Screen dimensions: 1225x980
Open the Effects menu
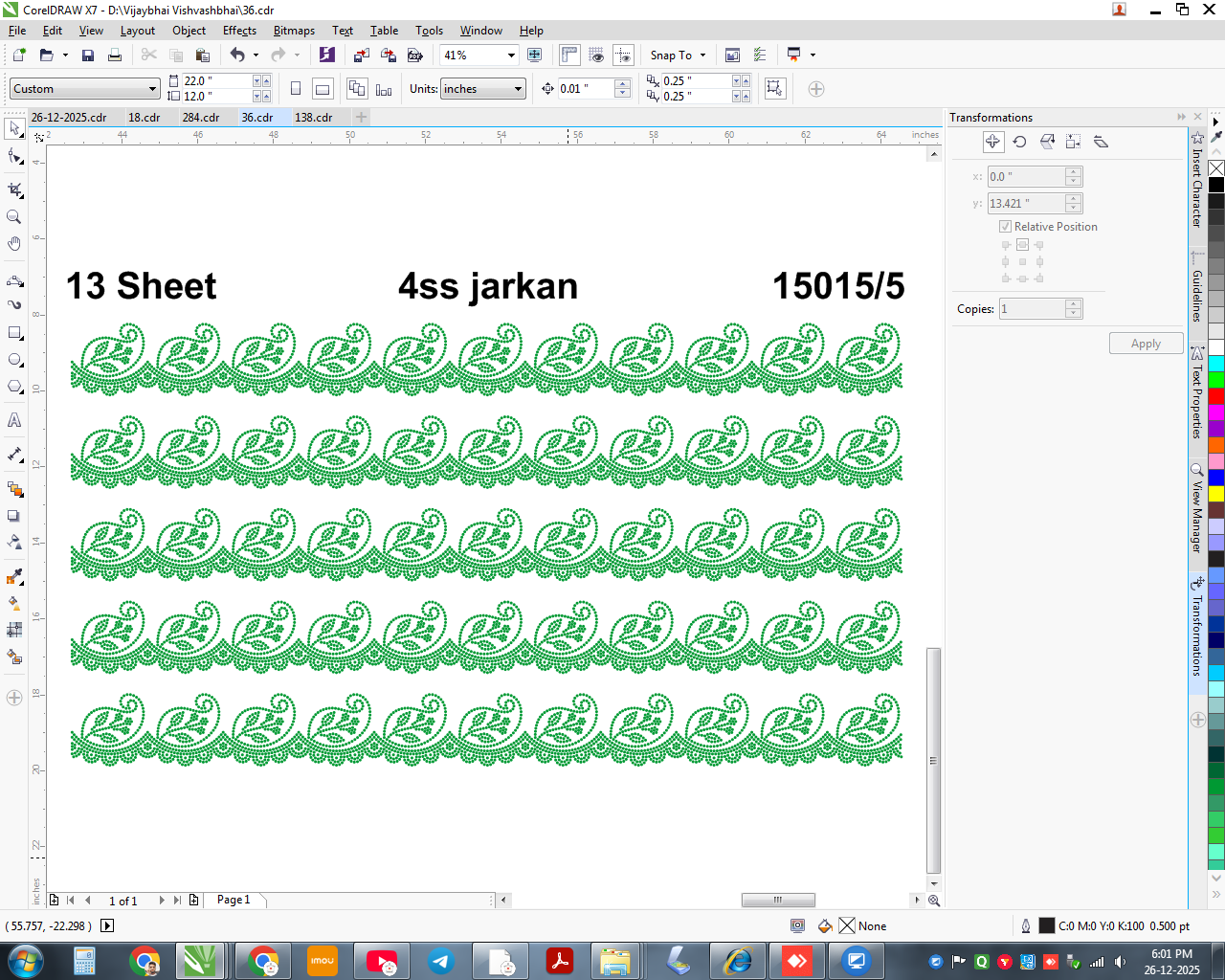click(x=239, y=31)
